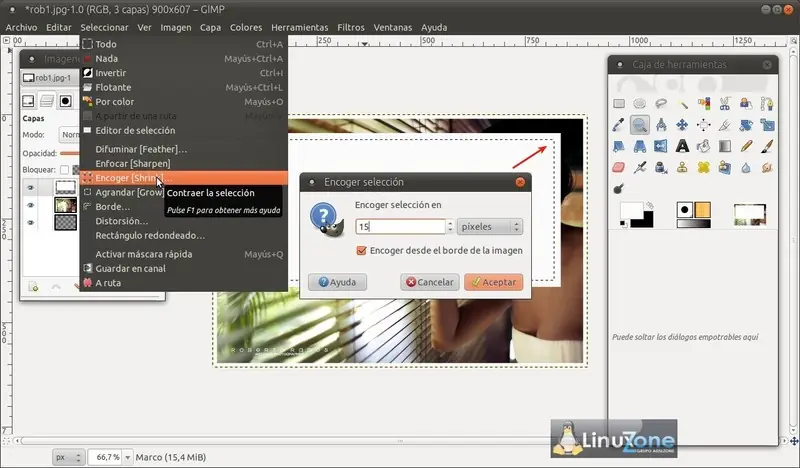Click the Encoger selección en value field

(401, 227)
